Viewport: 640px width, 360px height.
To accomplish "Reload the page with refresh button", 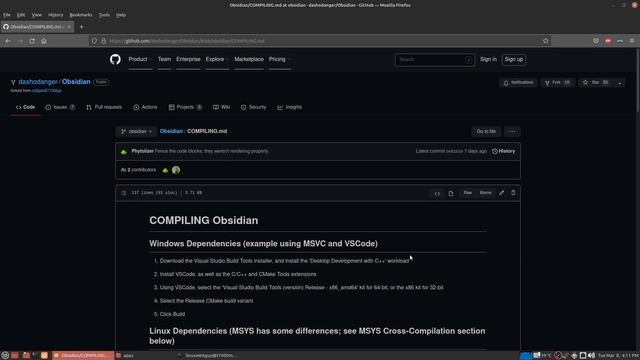I will click(x=32, y=41).
